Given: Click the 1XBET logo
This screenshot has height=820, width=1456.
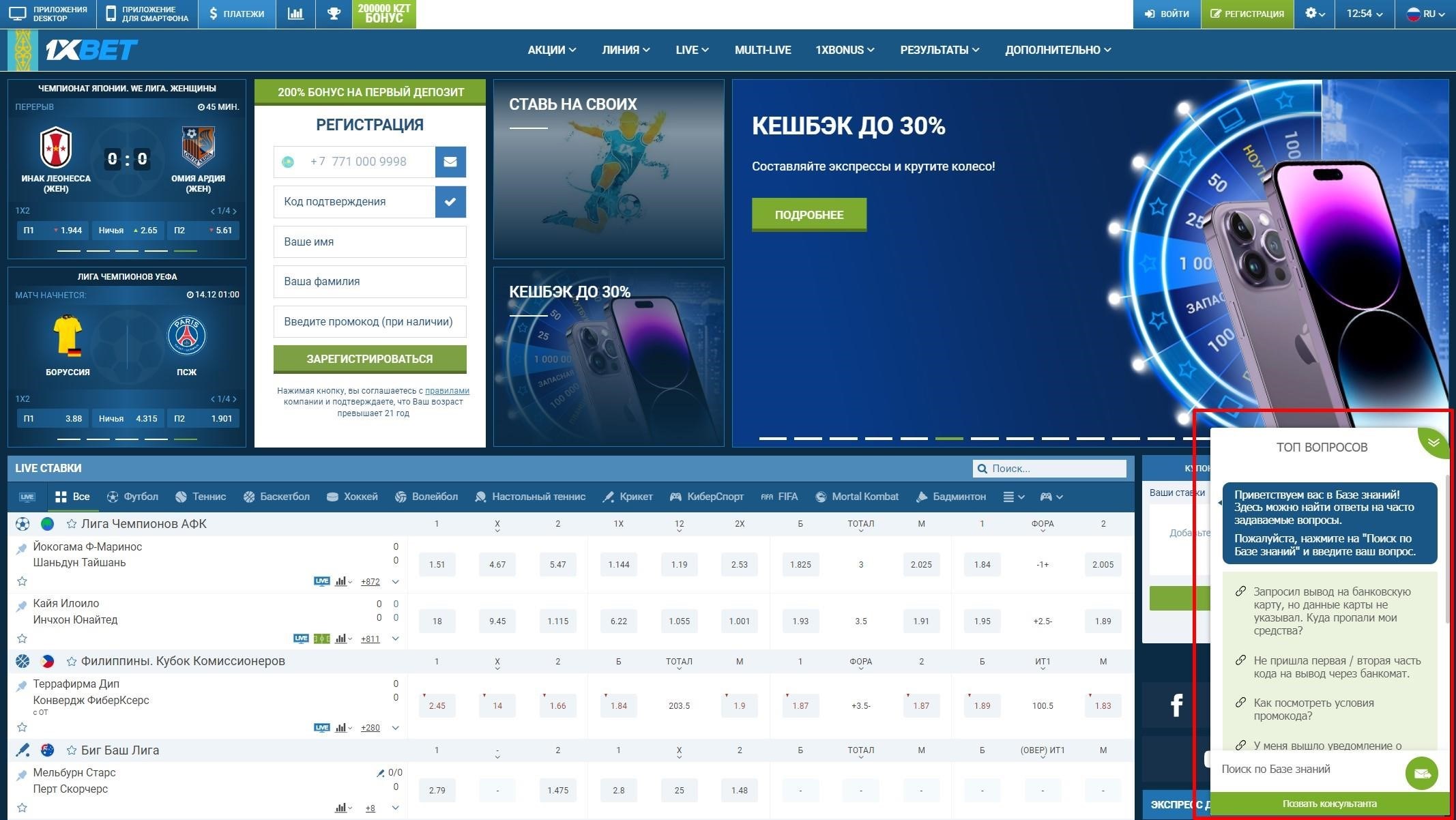Looking at the screenshot, I should [x=91, y=50].
